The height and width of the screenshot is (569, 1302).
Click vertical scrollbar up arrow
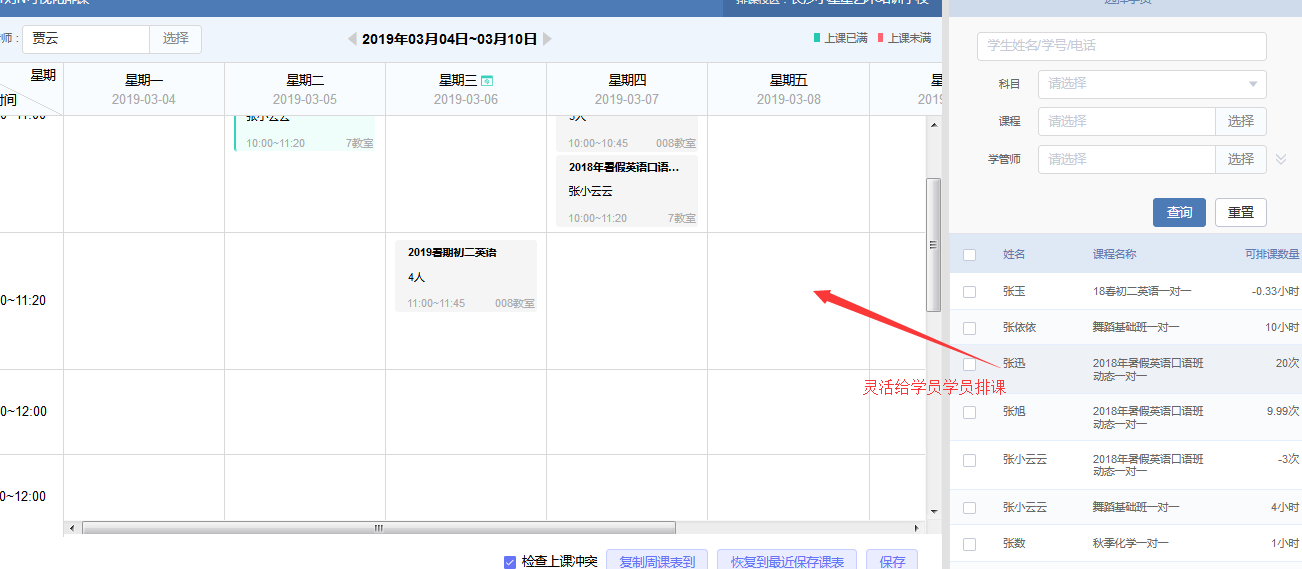pos(934,124)
